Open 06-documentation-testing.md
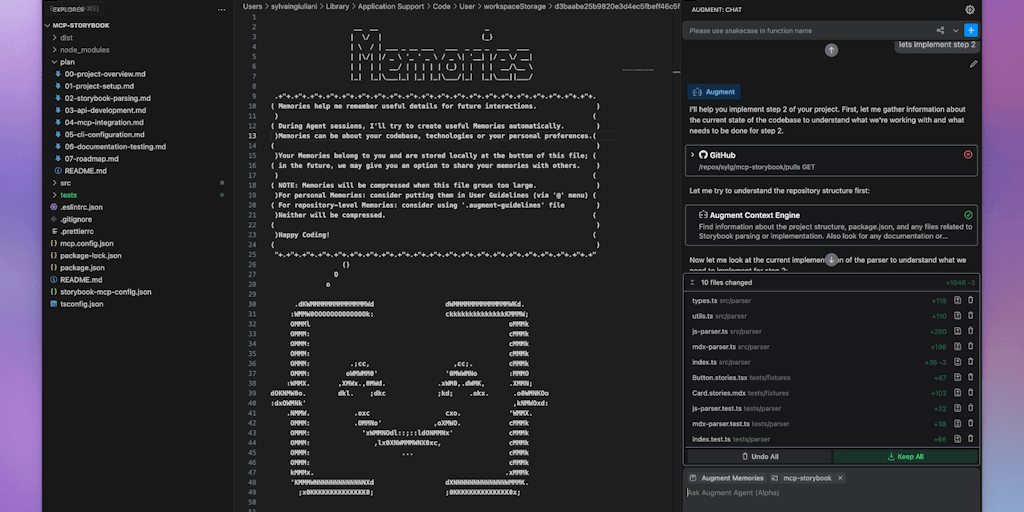Screen dimensions: 1024x512 (x=115, y=146)
